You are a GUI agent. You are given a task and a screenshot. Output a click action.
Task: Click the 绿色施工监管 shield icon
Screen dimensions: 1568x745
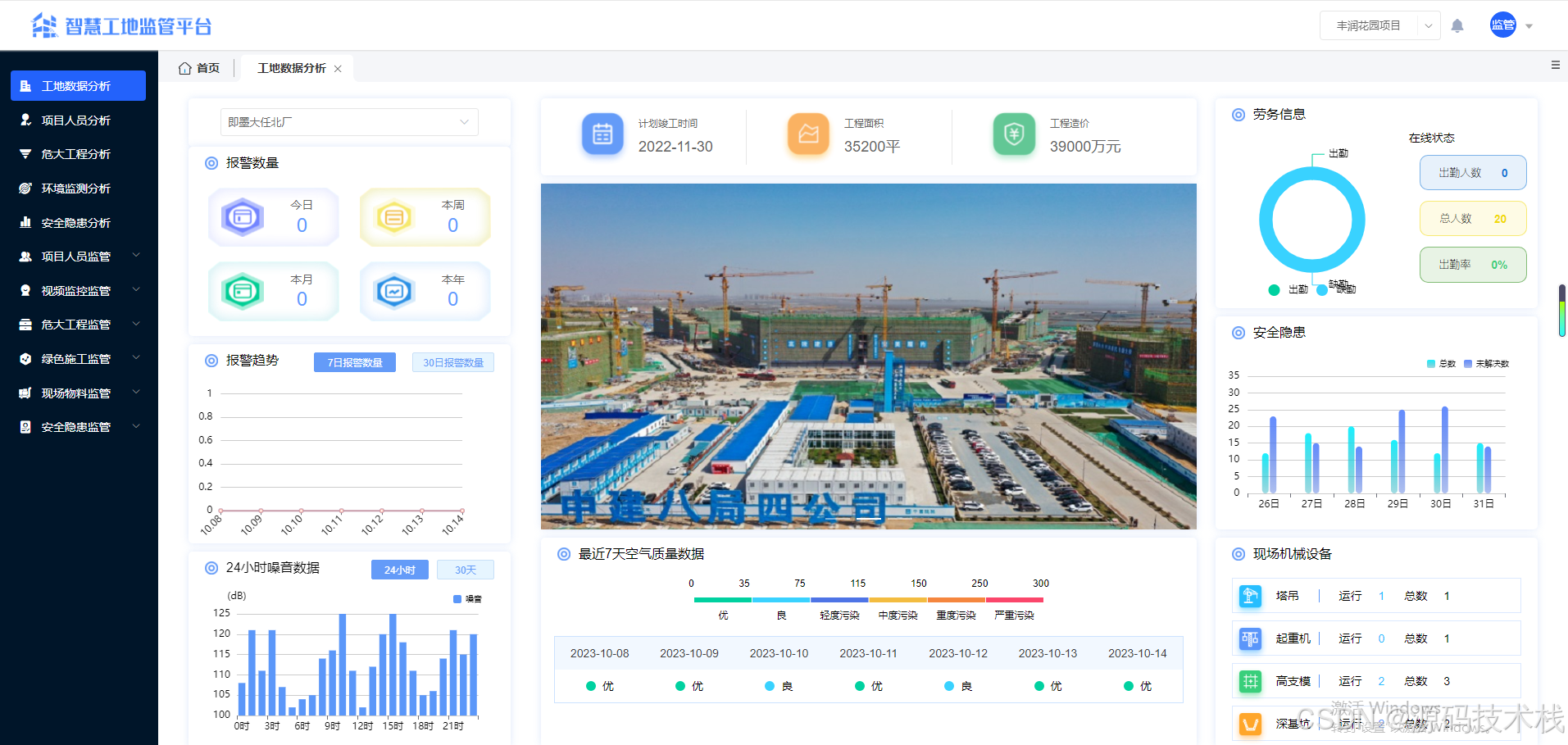click(x=25, y=359)
